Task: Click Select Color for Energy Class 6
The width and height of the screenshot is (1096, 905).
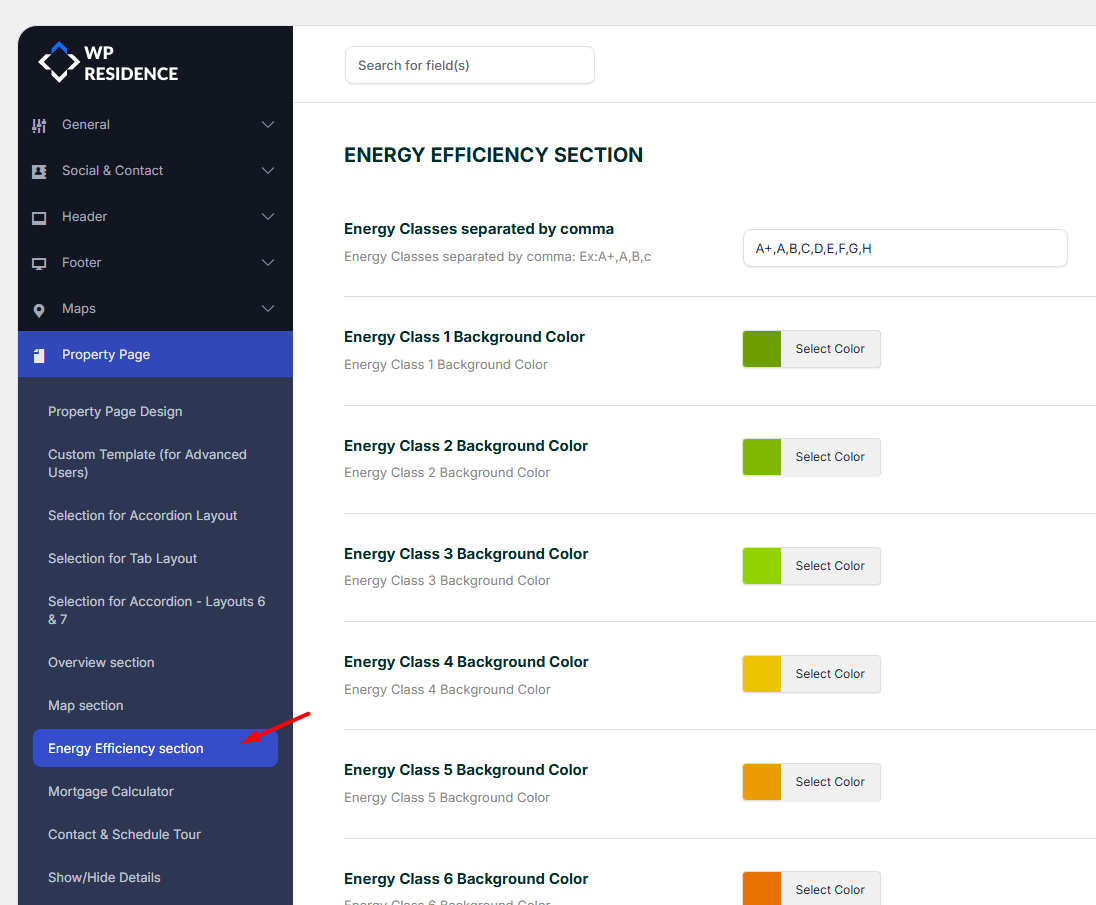Action: click(830, 889)
